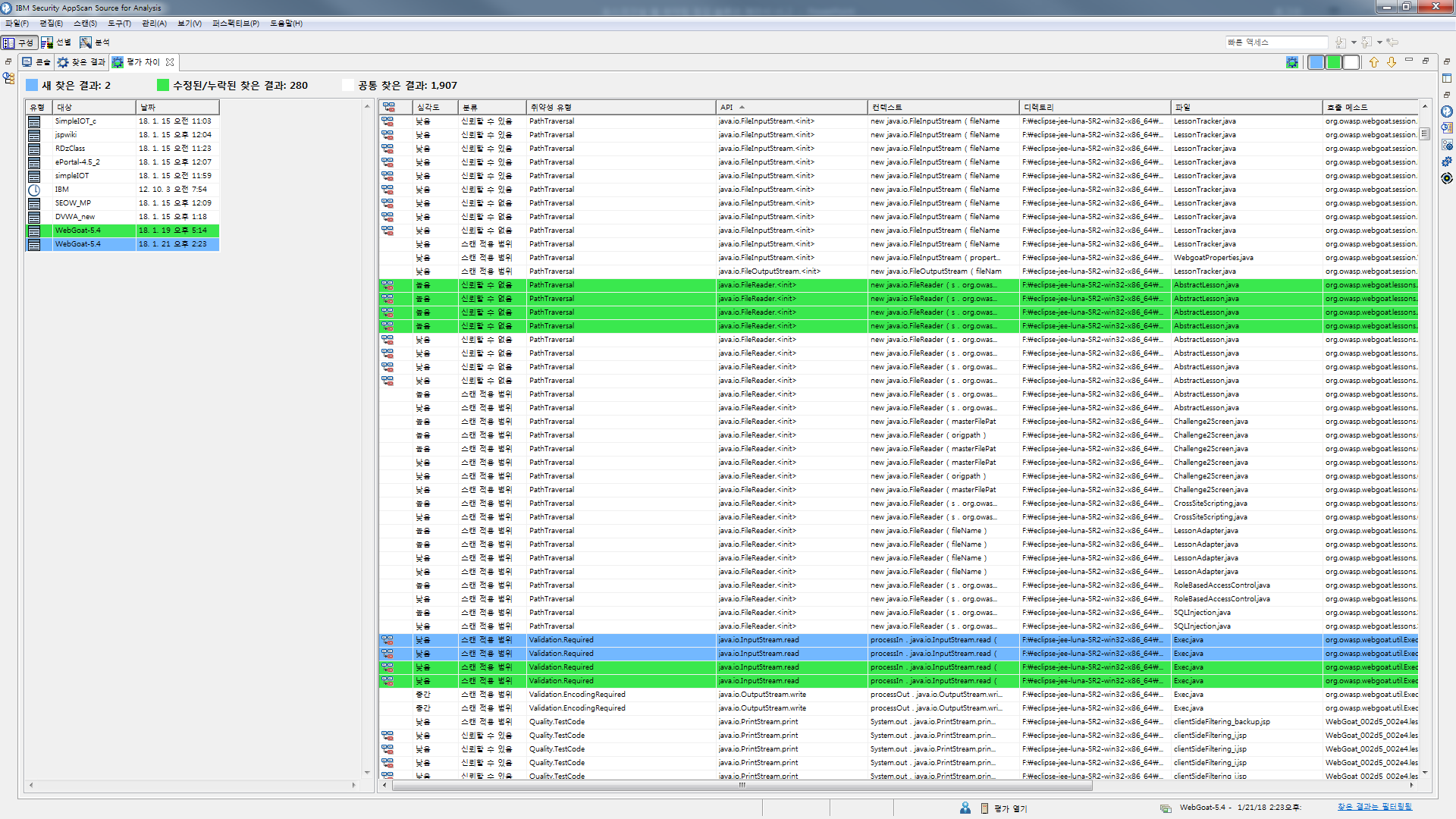This screenshot has width=1456, height=819.
Task: Switch to the 콘솔 tab
Action: coord(36,62)
